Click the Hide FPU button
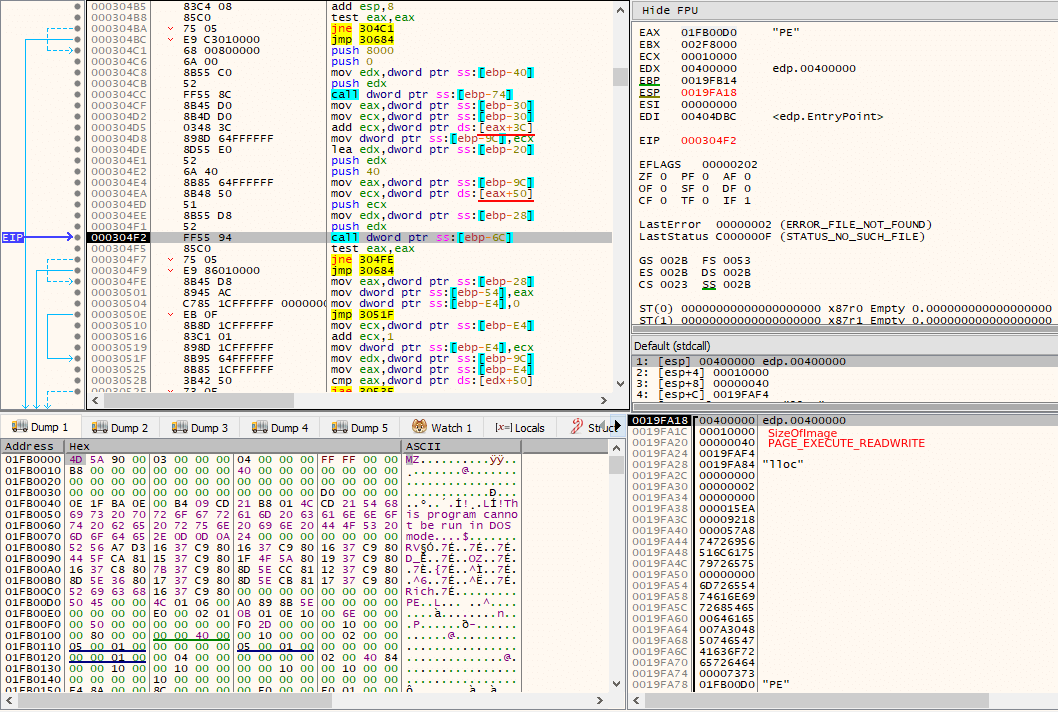The width and height of the screenshot is (1058, 712). coord(669,10)
